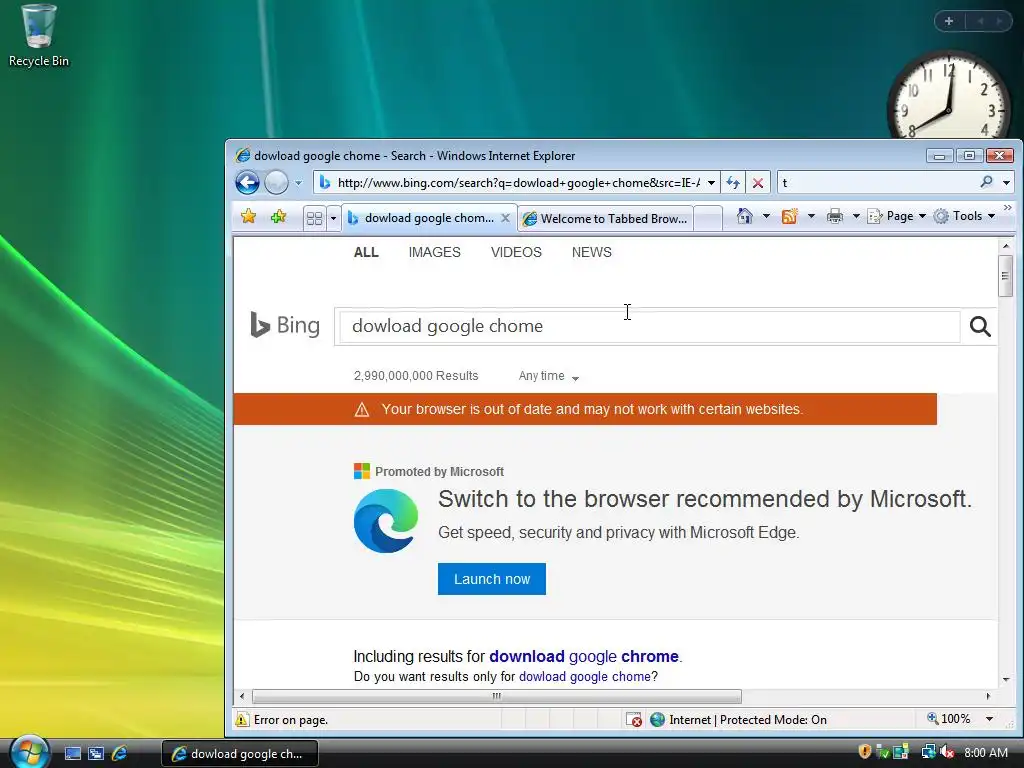Switch to NEWS results
1024x768 pixels.
pos(592,252)
